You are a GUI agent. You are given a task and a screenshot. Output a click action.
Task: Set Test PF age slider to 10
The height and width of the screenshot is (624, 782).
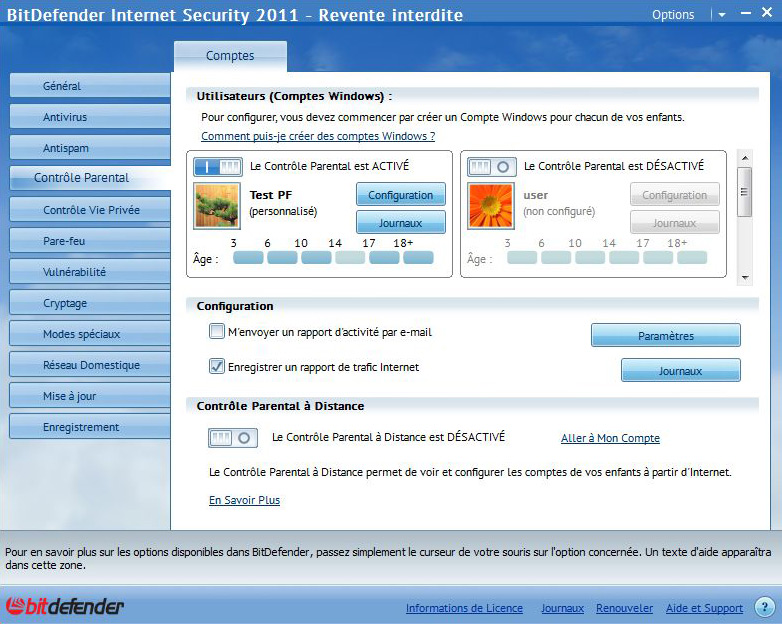316,257
